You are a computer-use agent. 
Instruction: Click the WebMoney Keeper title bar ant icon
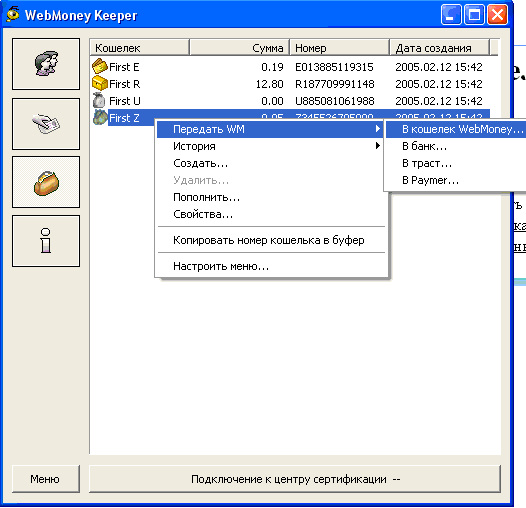(x=13, y=14)
